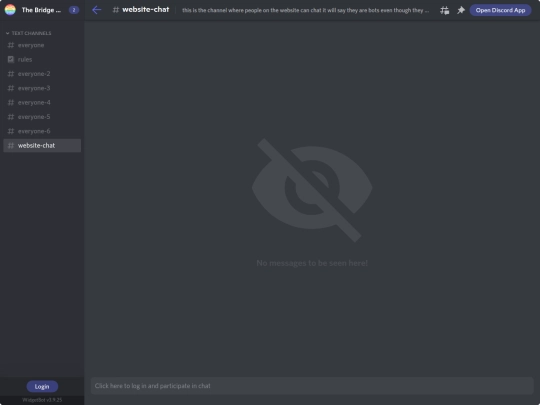Switch to the everyone-6 channel
540x405 pixels.
[42, 131]
